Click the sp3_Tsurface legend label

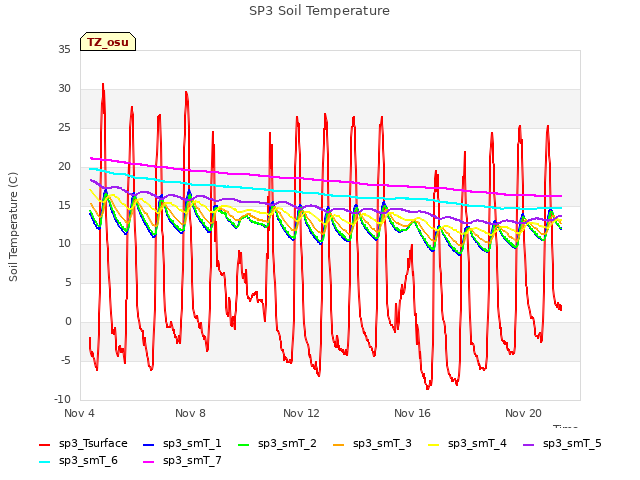[x=93, y=443]
